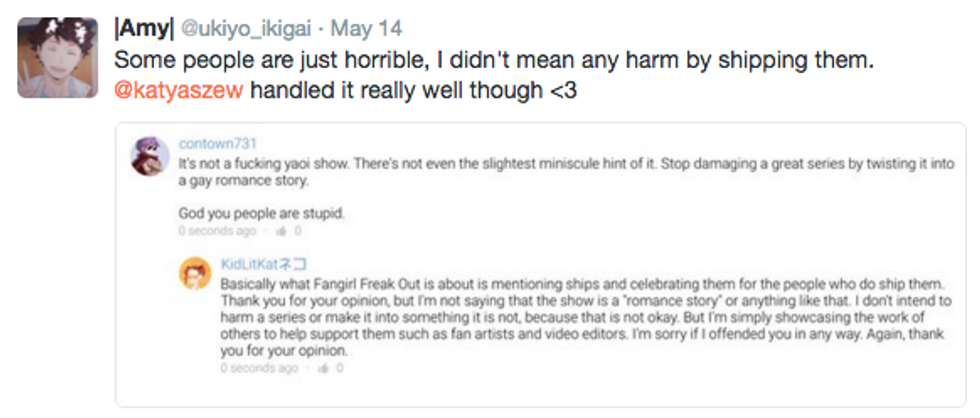Like contown731's comment with thumbs-up icon
This screenshot has height=418, width=980.
click(x=283, y=232)
